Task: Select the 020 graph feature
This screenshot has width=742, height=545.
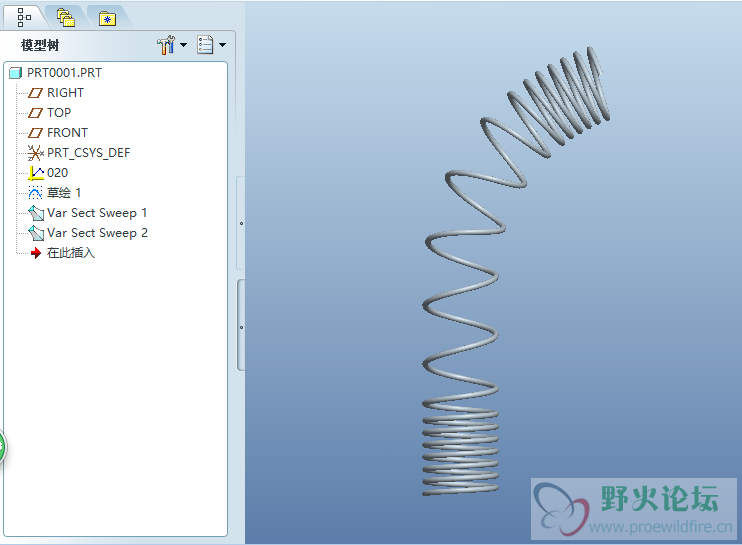Action: 57,173
